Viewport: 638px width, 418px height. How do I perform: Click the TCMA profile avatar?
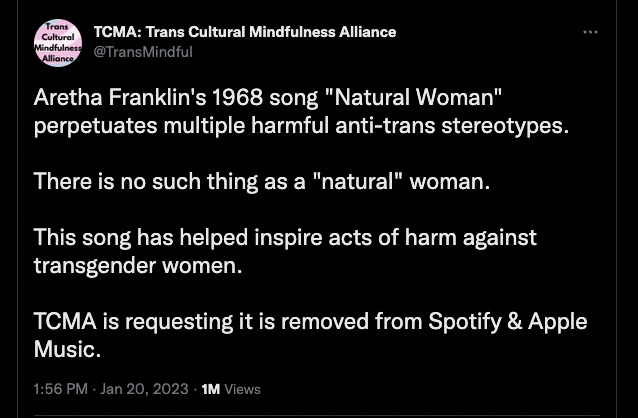click(x=58, y=43)
